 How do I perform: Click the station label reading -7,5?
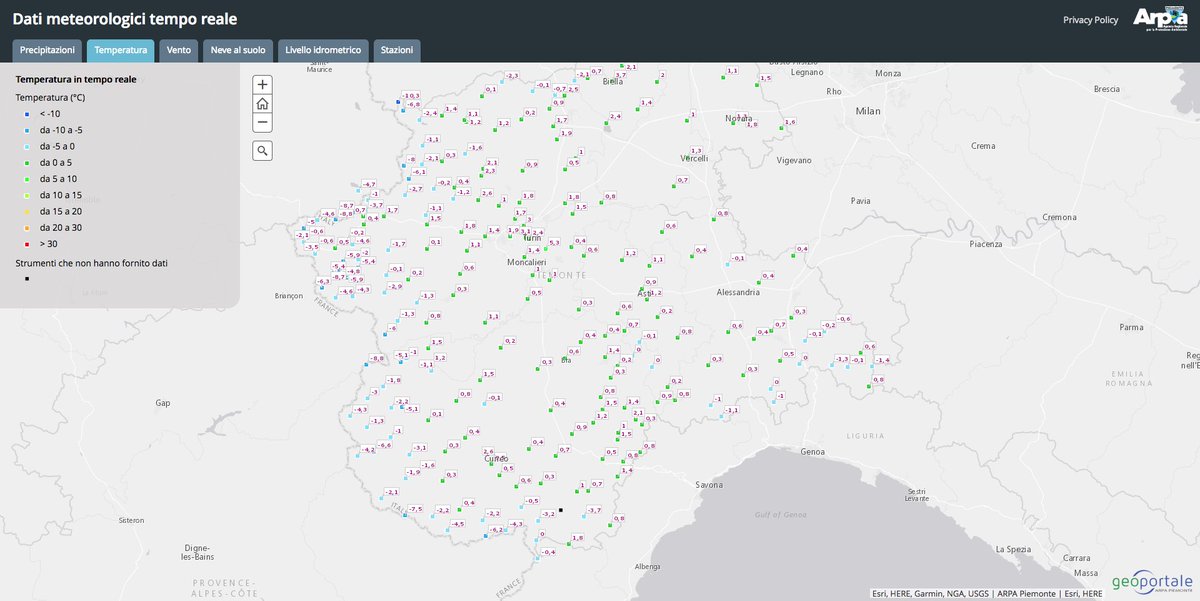(x=415, y=510)
